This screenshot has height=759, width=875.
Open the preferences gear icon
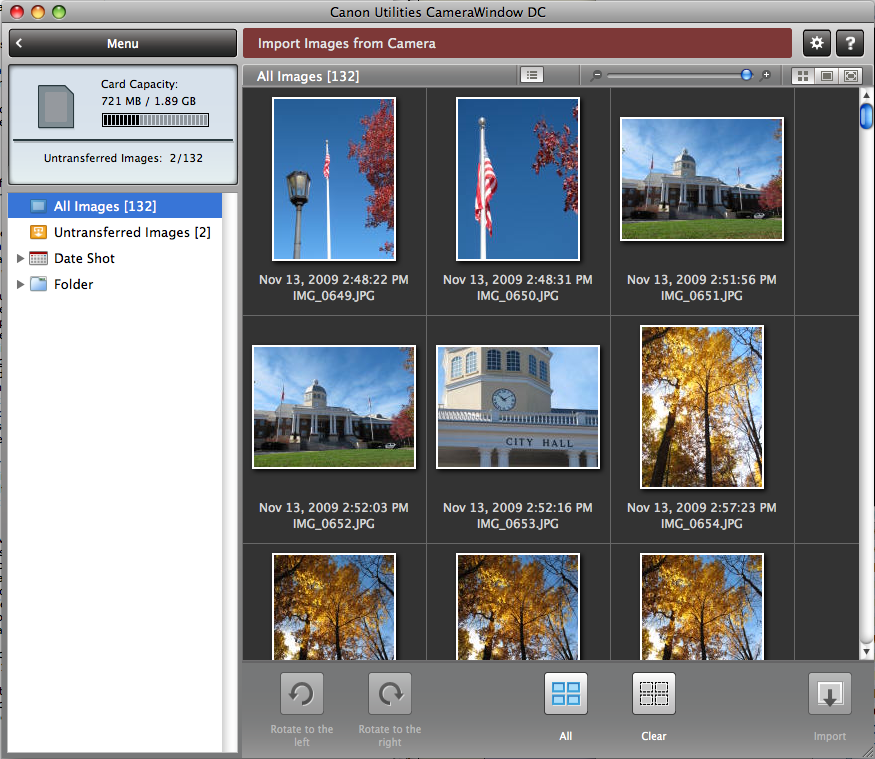click(x=817, y=43)
